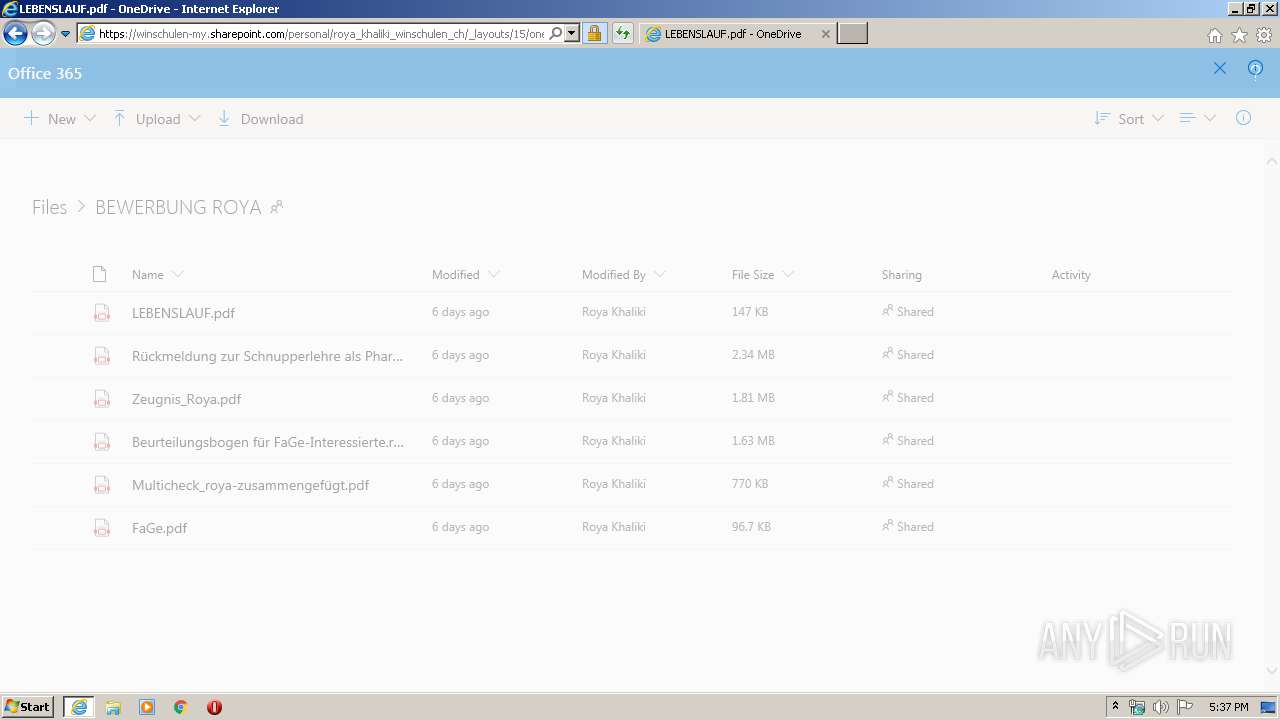Click the file type column header icon
Viewport: 1280px width, 720px height.
click(99, 274)
